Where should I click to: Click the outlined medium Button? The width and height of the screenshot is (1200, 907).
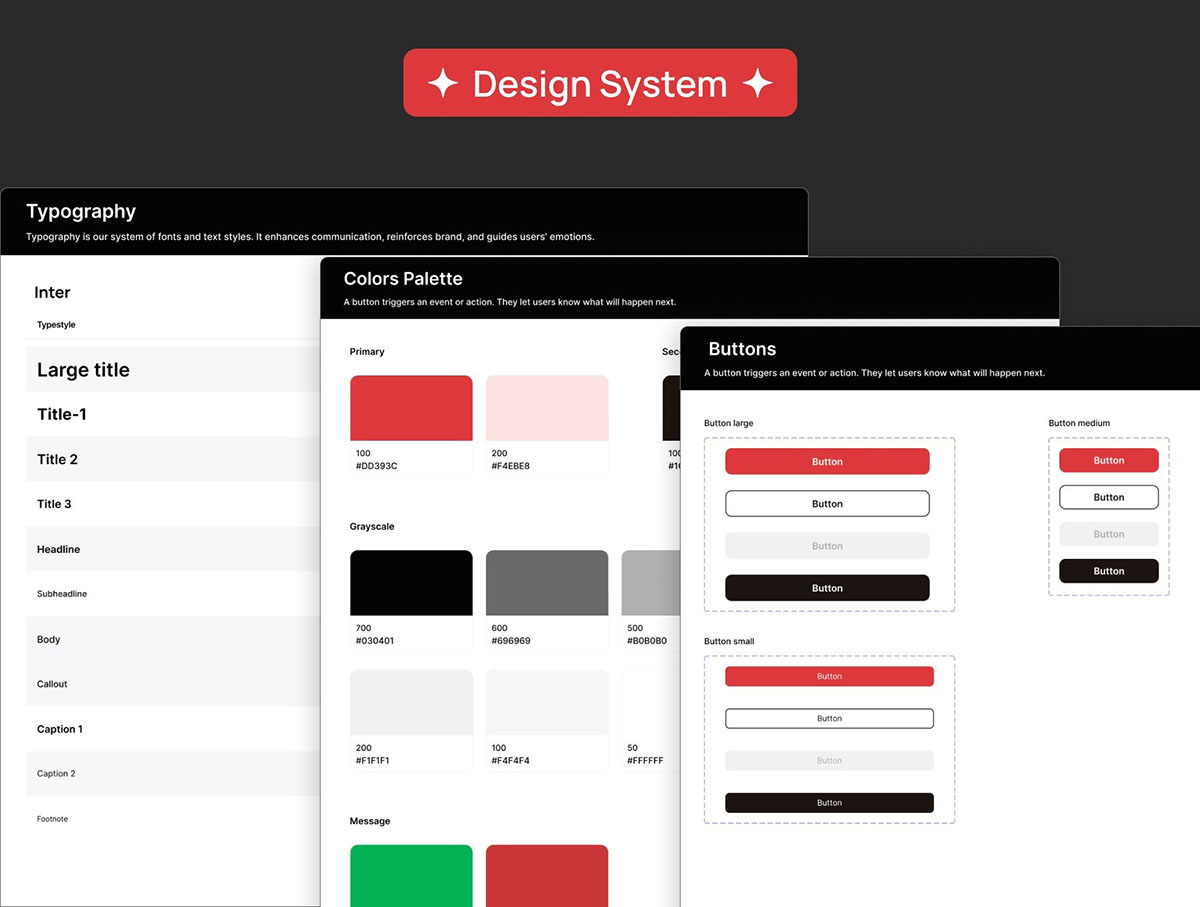click(x=1109, y=497)
